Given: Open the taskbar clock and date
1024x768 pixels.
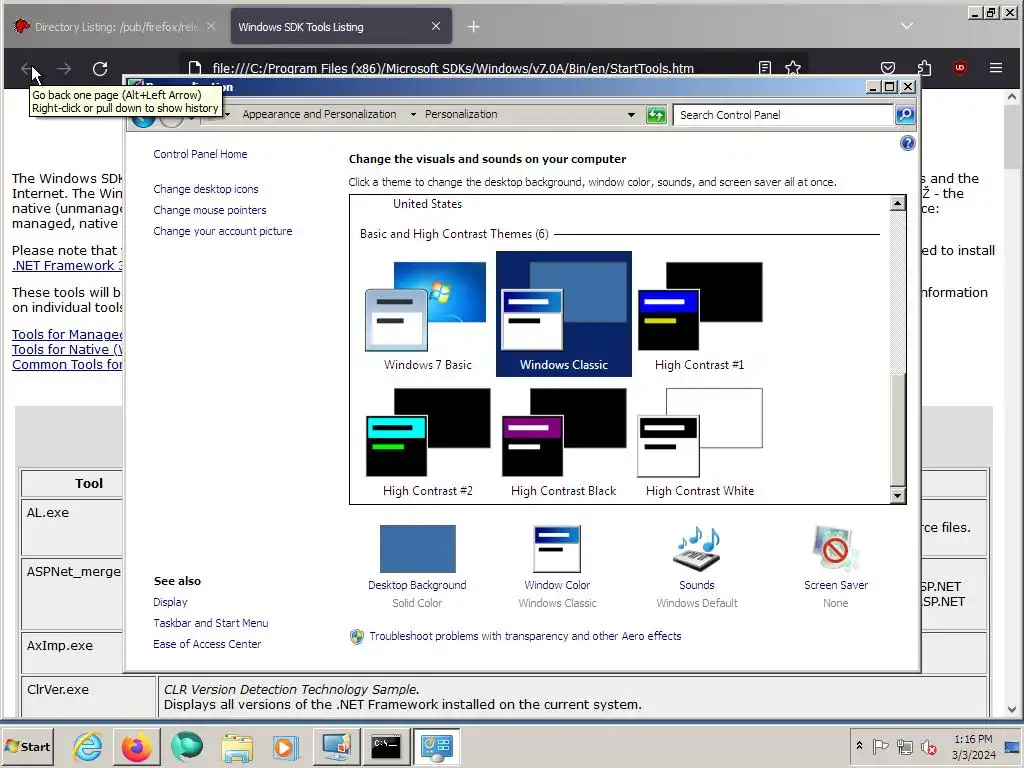Looking at the screenshot, I should tap(973, 746).
